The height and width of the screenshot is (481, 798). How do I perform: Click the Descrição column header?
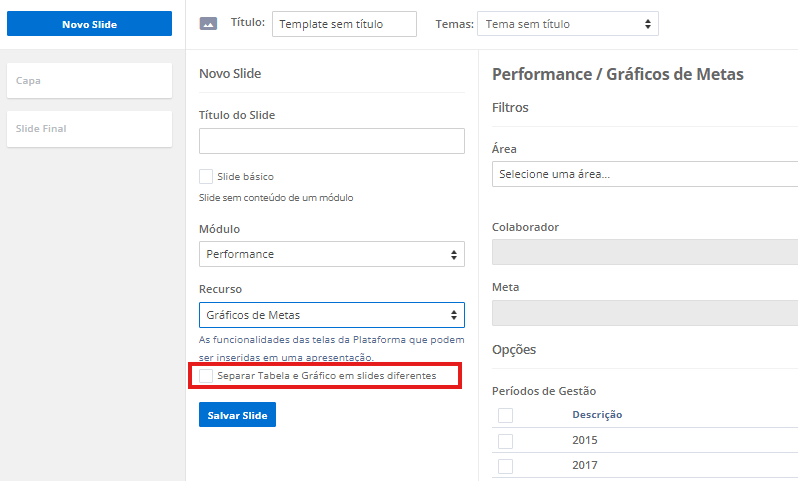coord(597,415)
